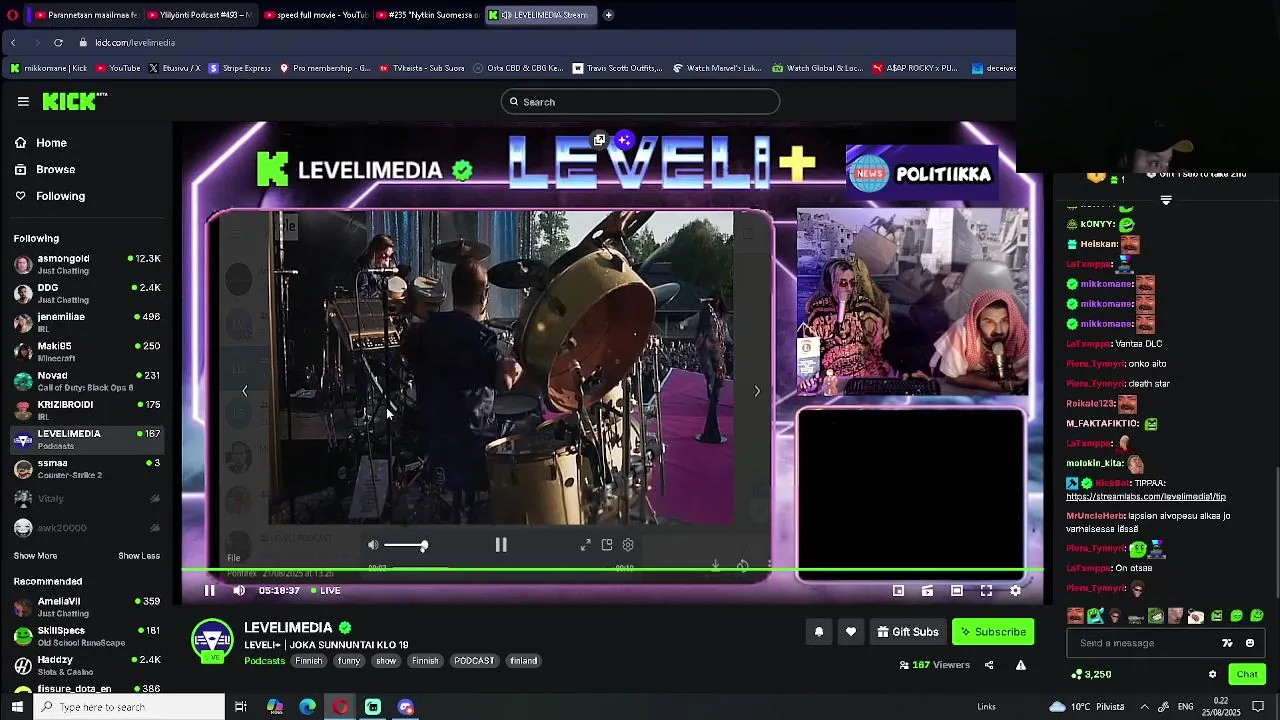
Task: Open channel points 3,250 balance
Action: 1091,674
